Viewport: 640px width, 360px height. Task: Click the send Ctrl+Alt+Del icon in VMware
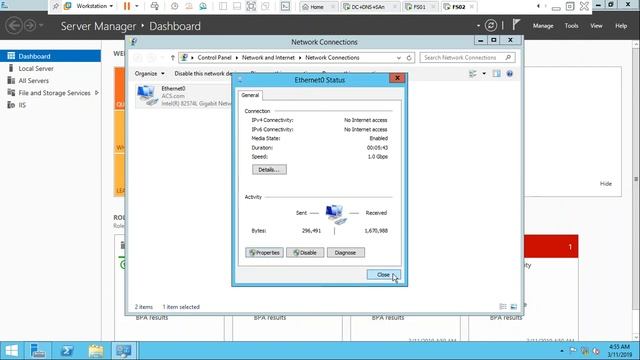[155, 6]
